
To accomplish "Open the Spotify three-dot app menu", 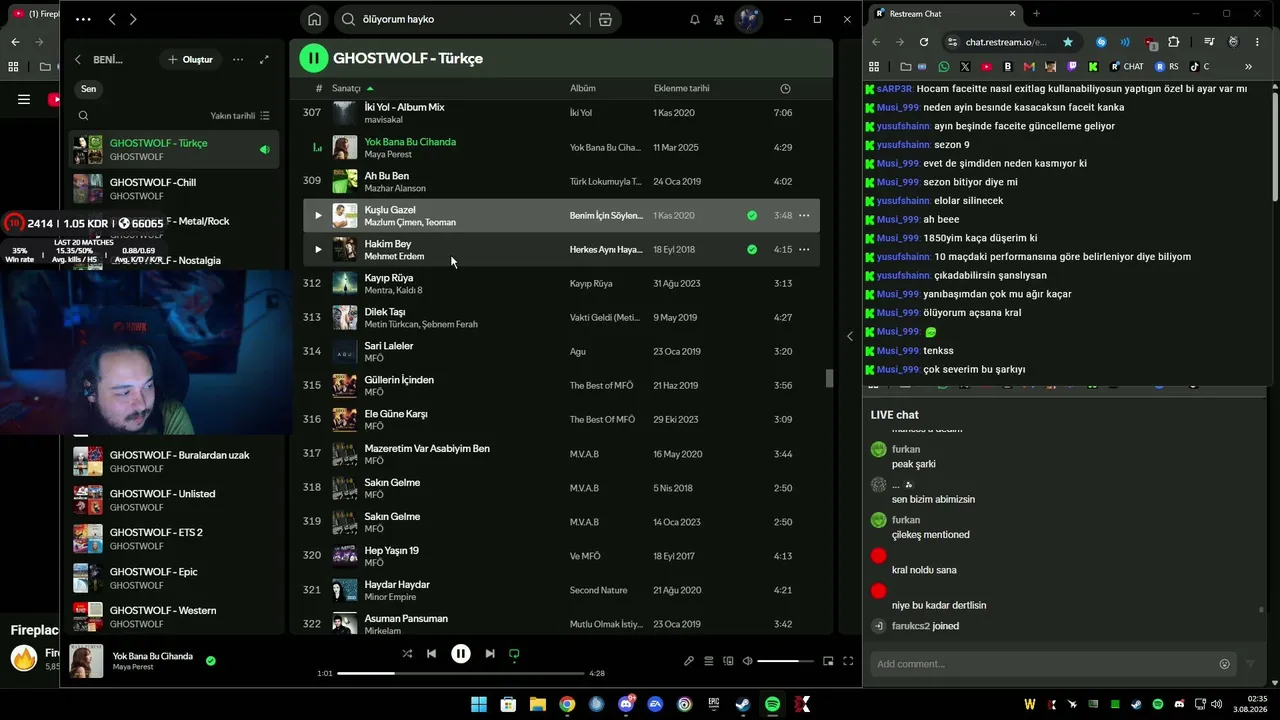I will (x=83, y=19).
